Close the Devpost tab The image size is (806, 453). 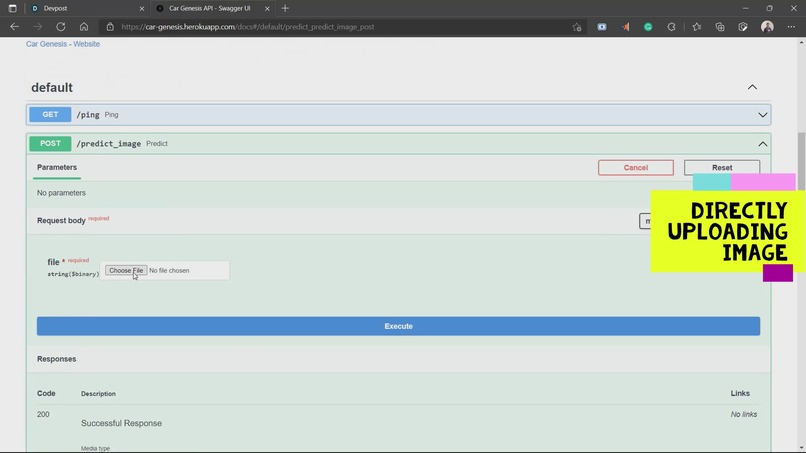pyautogui.click(x=142, y=9)
